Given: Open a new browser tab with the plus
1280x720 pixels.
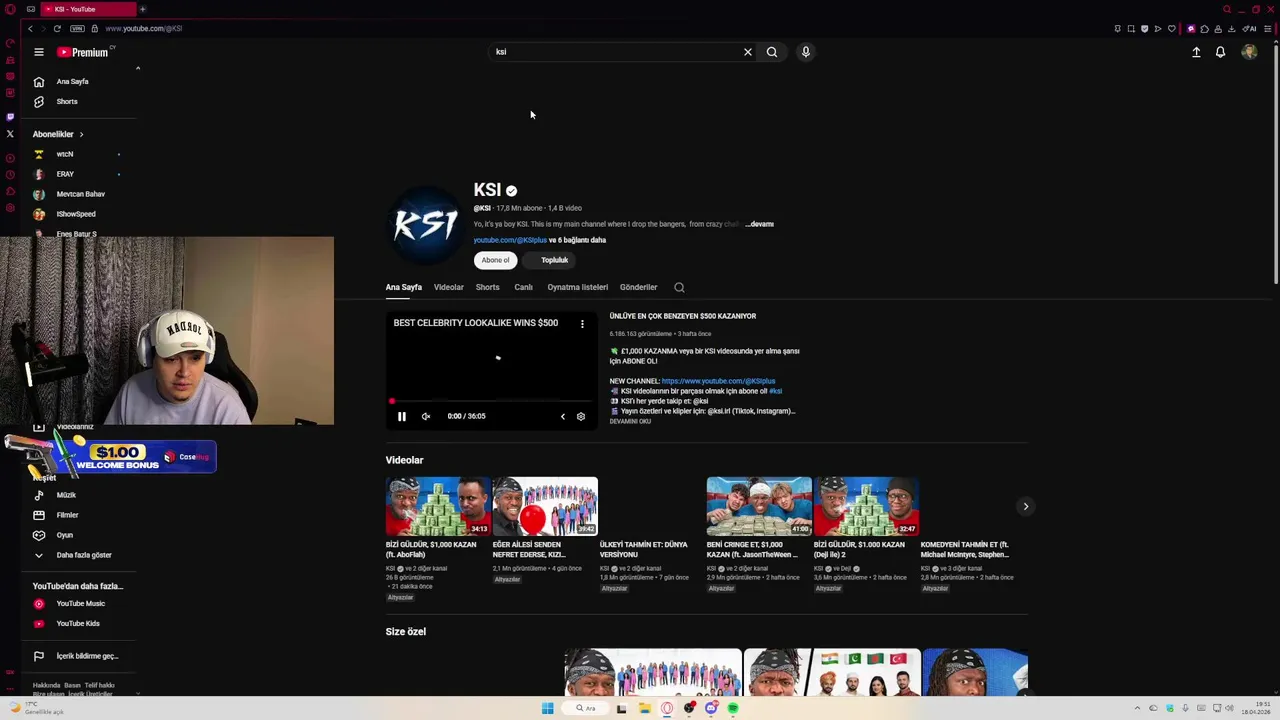Looking at the screenshot, I should pos(142,9).
